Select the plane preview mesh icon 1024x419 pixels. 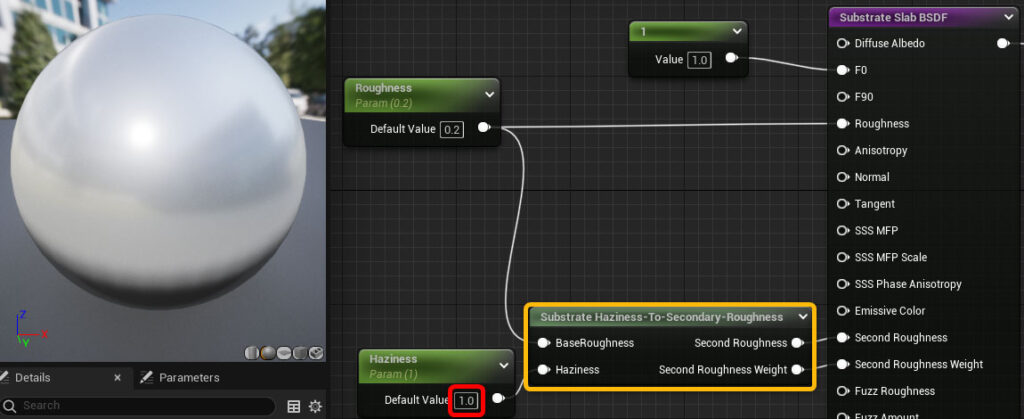pyautogui.click(x=283, y=353)
